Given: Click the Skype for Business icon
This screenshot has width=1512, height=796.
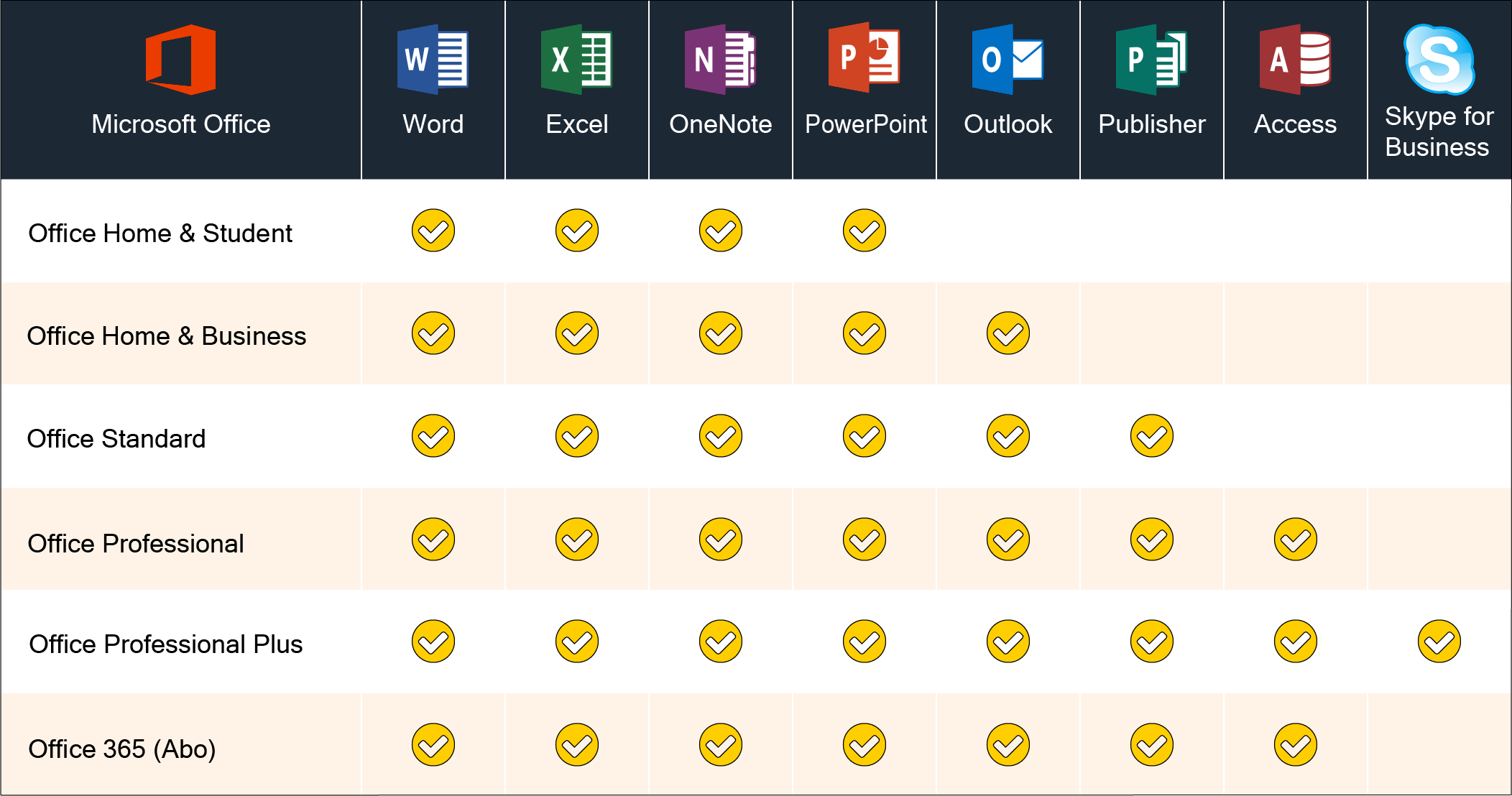Looking at the screenshot, I should (1439, 59).
